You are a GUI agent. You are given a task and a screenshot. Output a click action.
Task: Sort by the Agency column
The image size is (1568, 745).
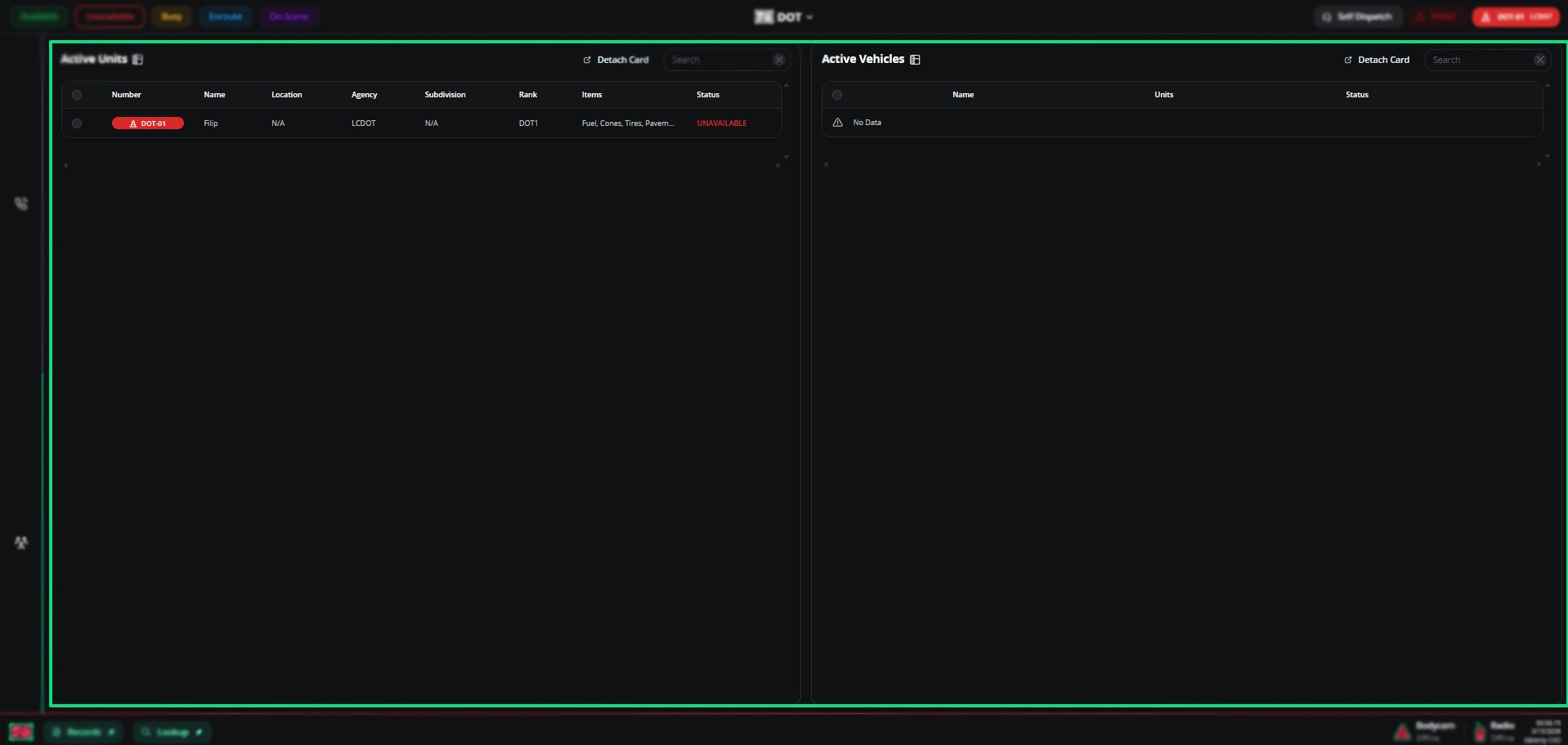coord(365,95)
